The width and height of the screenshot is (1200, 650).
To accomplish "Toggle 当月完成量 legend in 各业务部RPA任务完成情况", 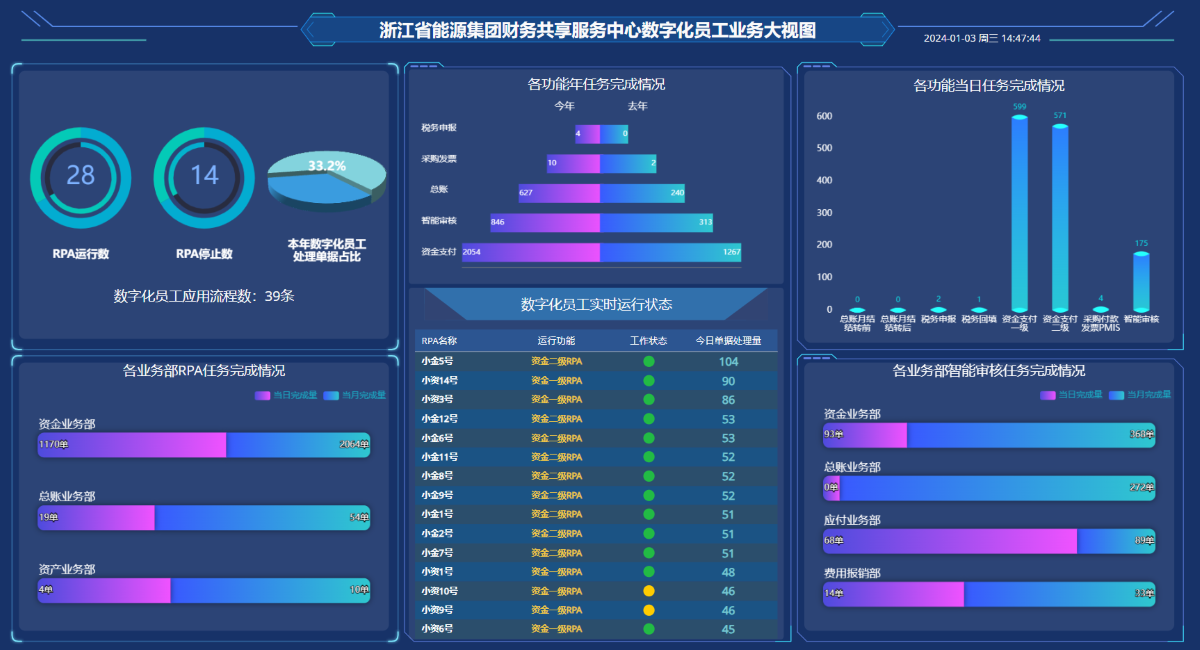I will click(356, 395).
